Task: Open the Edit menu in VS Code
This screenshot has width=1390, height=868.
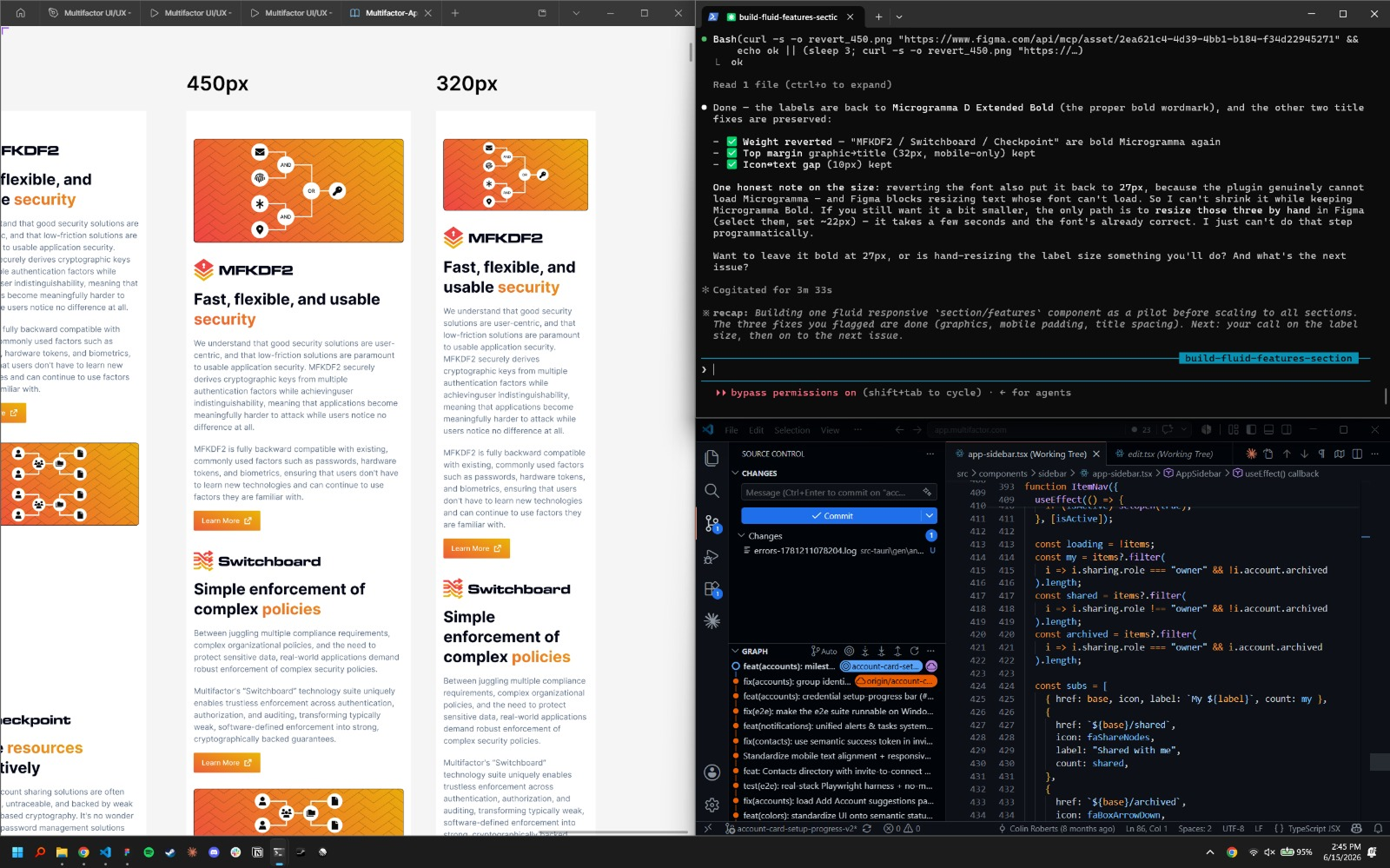Action: pyautogui.click(x=756, y=430)
